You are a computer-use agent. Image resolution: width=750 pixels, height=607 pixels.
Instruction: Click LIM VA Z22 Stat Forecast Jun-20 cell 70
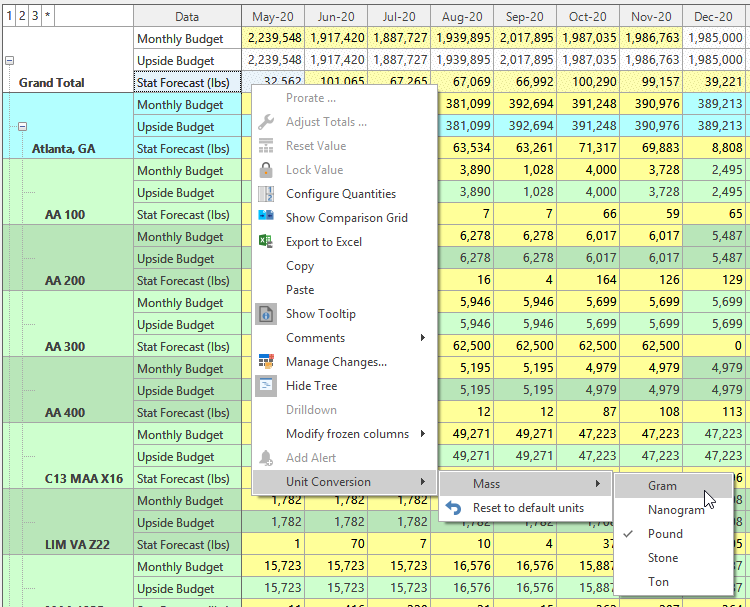coord(336,544)
